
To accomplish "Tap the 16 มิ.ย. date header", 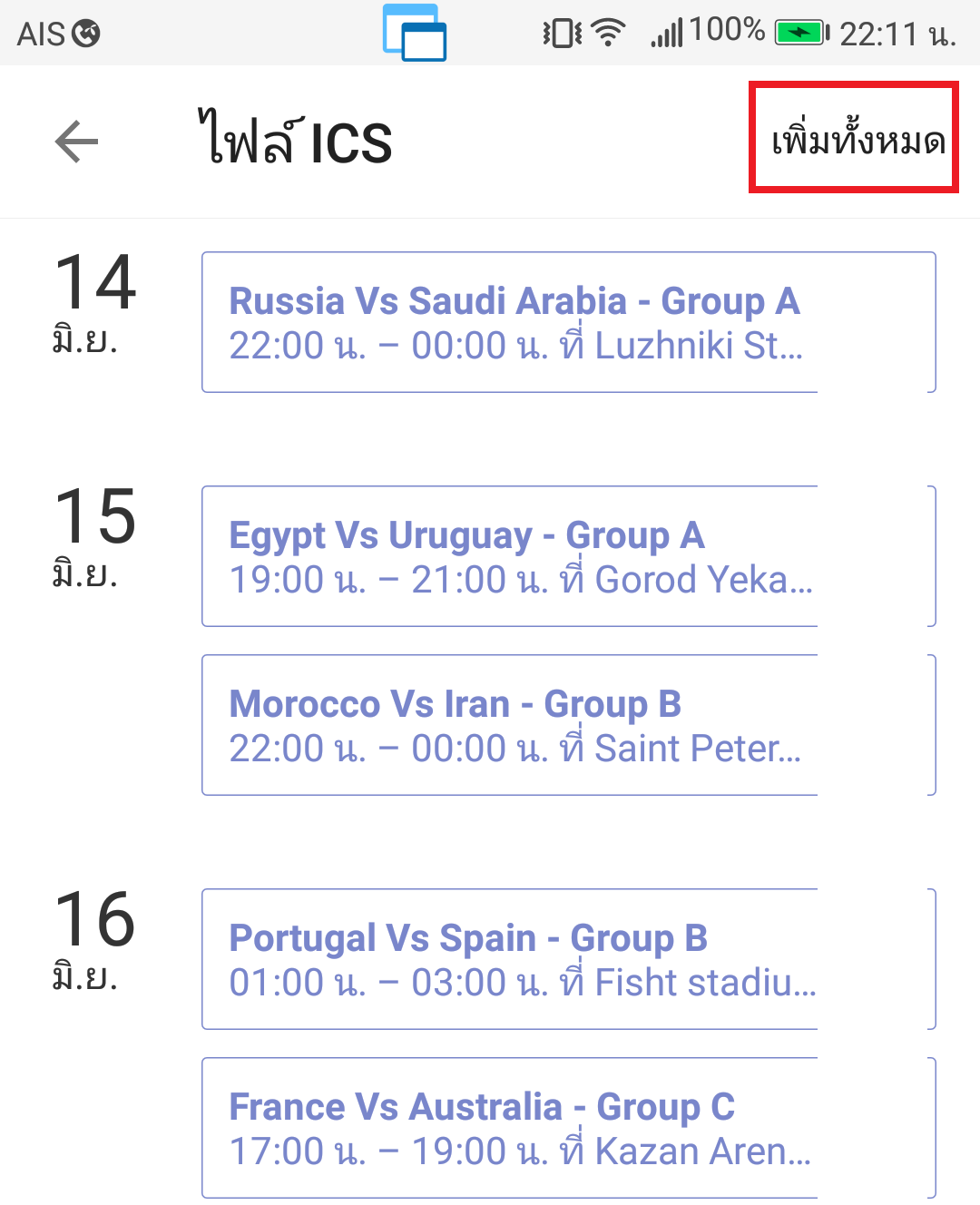I will click(x=94, y=939).
